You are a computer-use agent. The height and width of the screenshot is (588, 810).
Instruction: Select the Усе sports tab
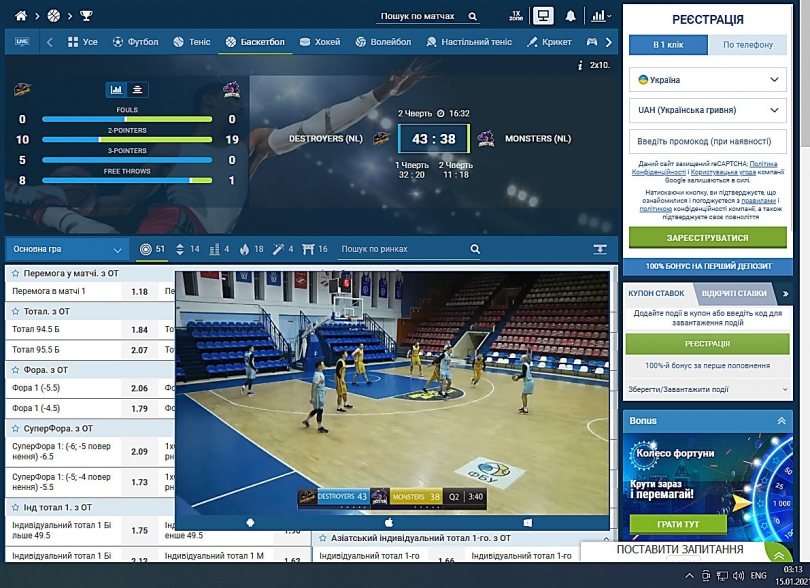[83, 42]
